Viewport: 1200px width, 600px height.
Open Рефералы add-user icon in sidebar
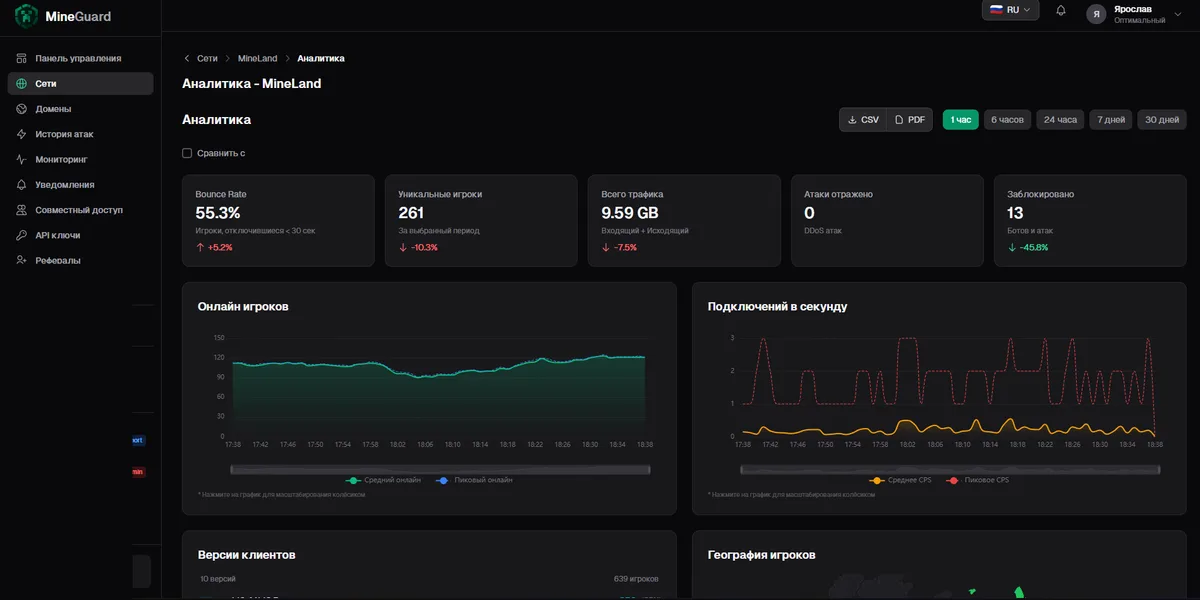pyautogui.click(x=22, y=260)
